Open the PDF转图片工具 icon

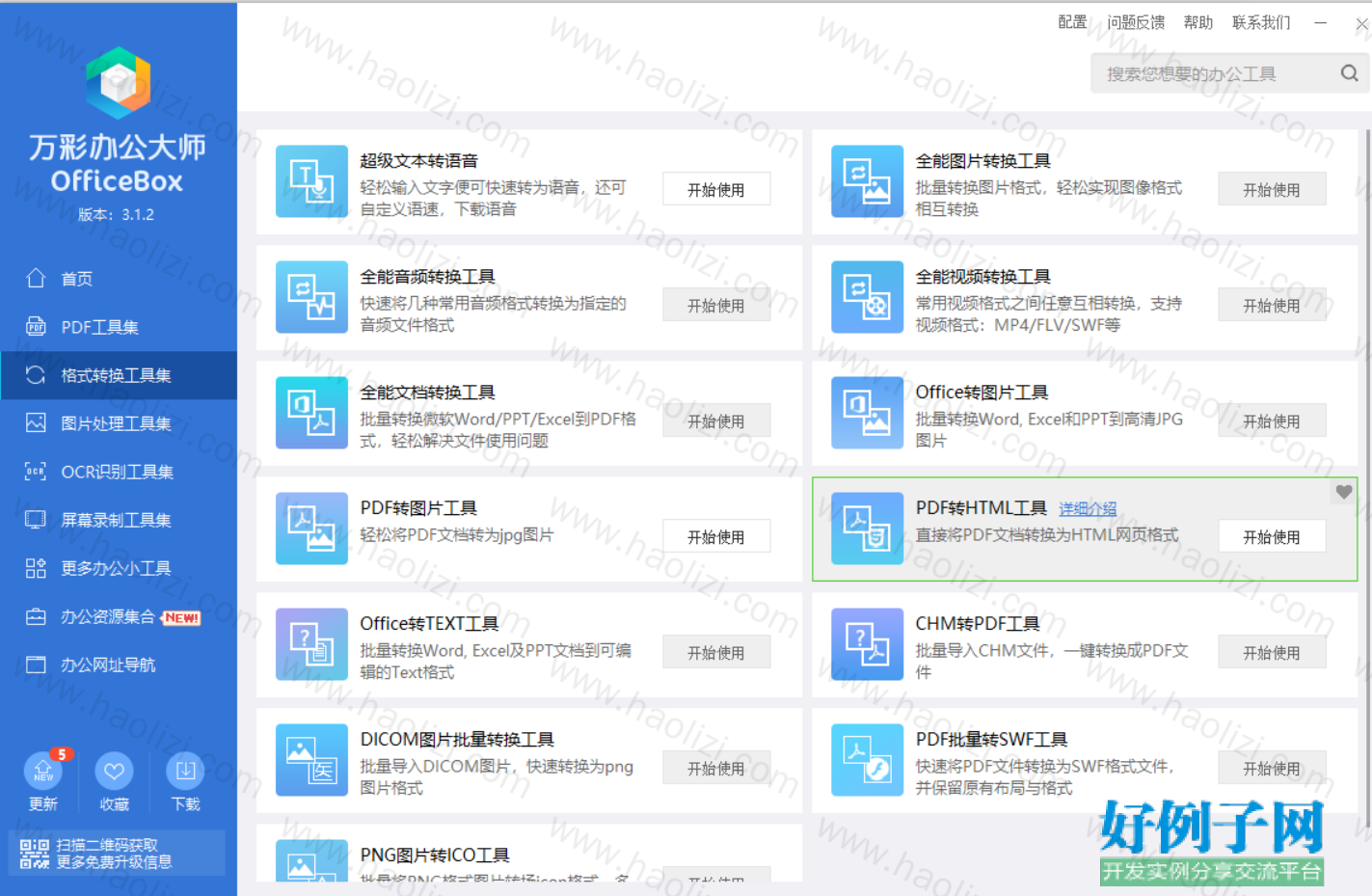tap(311, 529)
